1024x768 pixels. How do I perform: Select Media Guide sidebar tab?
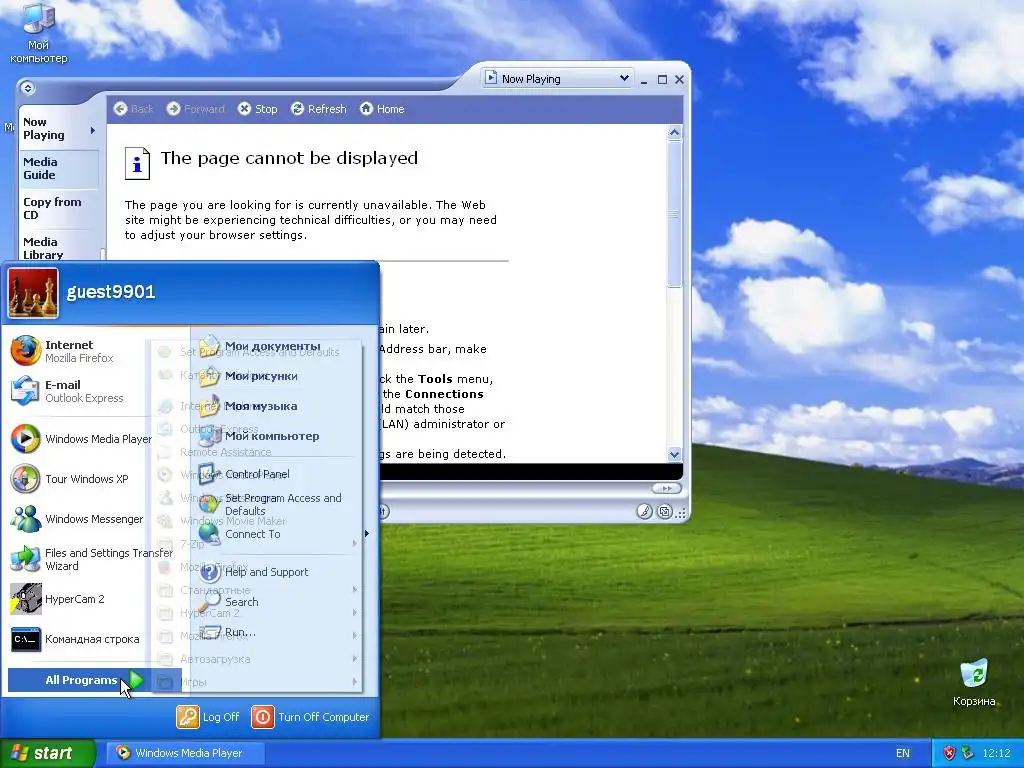(59, 168)
